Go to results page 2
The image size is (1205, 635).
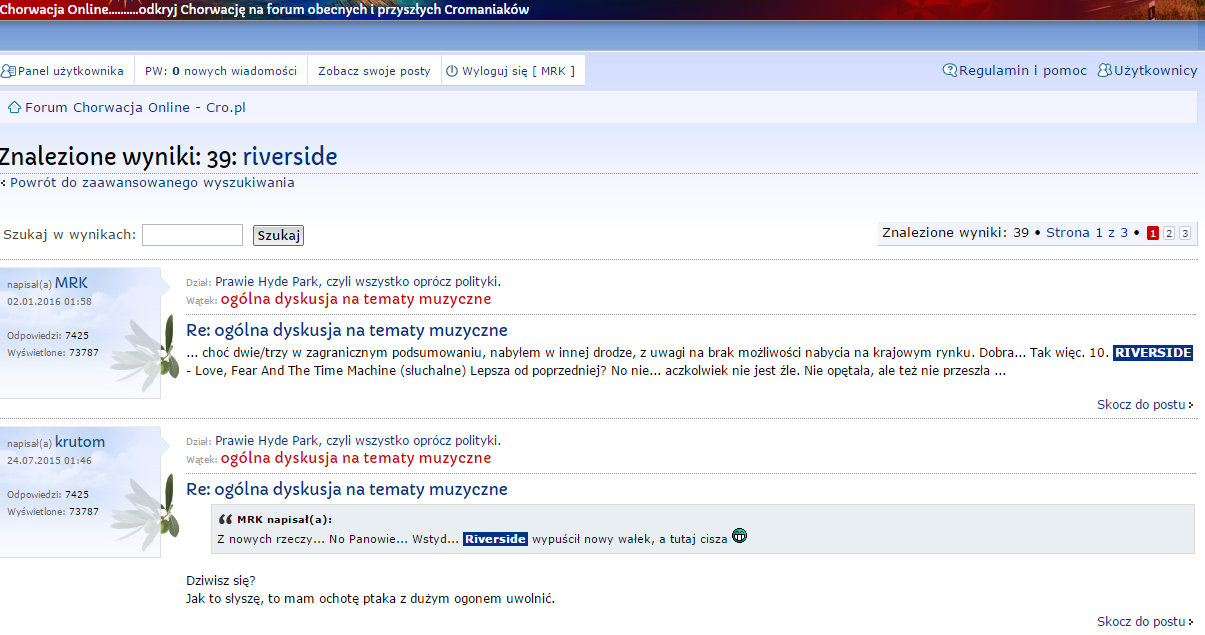point(1168,233)
